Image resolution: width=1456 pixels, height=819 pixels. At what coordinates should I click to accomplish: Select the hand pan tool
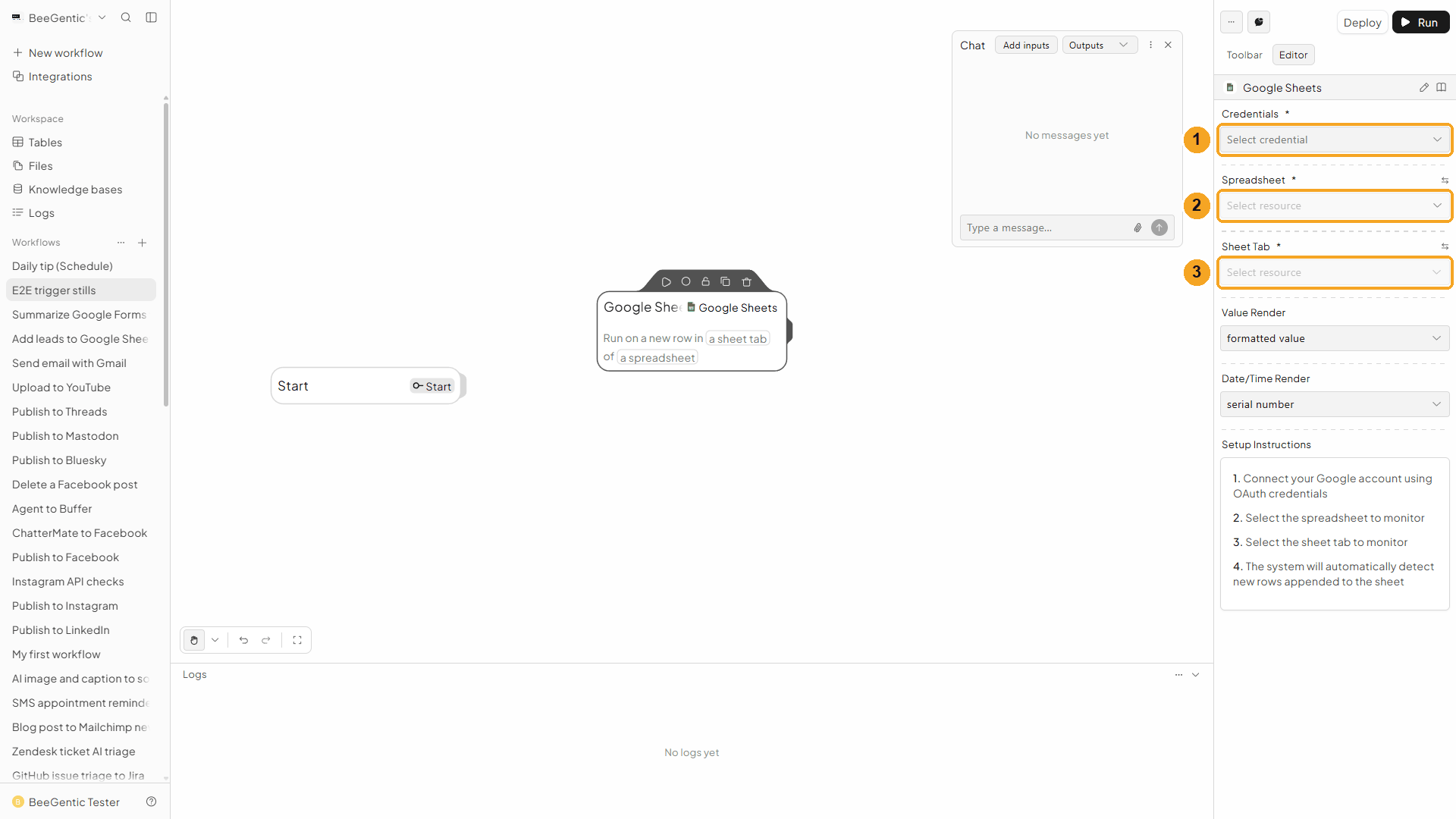tap(194, 640)
